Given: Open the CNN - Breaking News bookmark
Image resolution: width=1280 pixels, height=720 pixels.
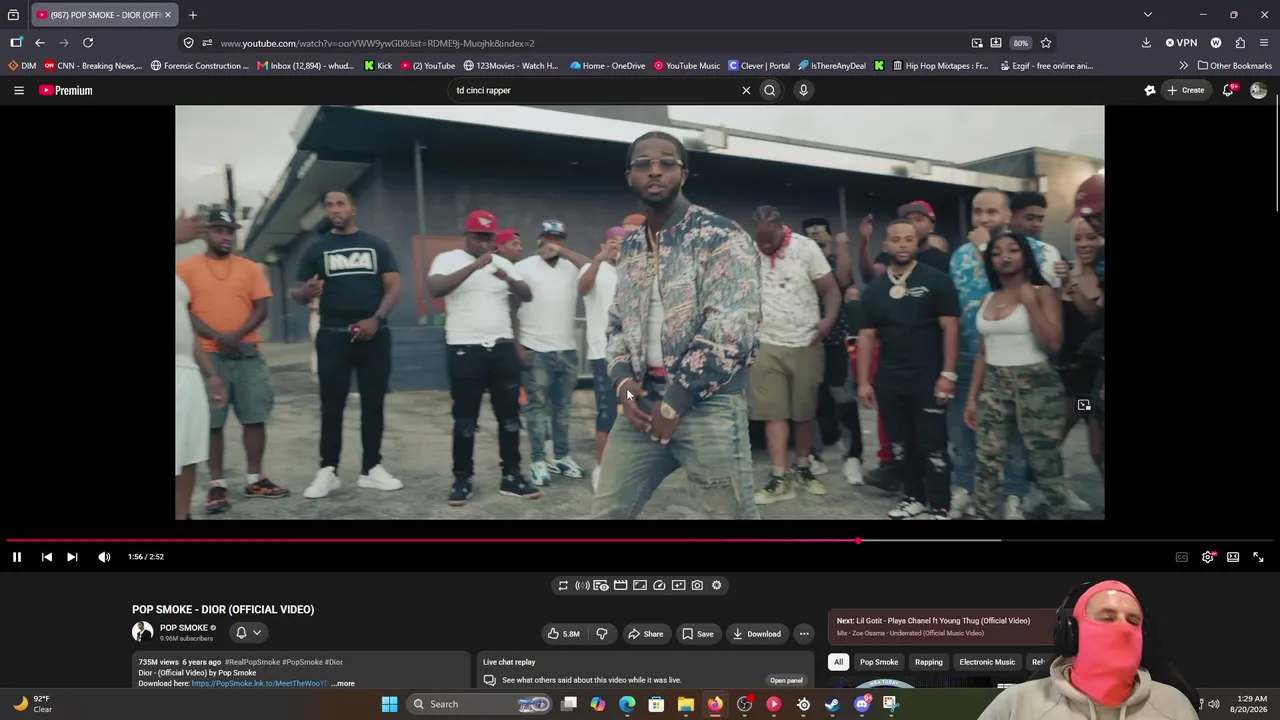Looking at the screenshot, I should pos(93,66).
